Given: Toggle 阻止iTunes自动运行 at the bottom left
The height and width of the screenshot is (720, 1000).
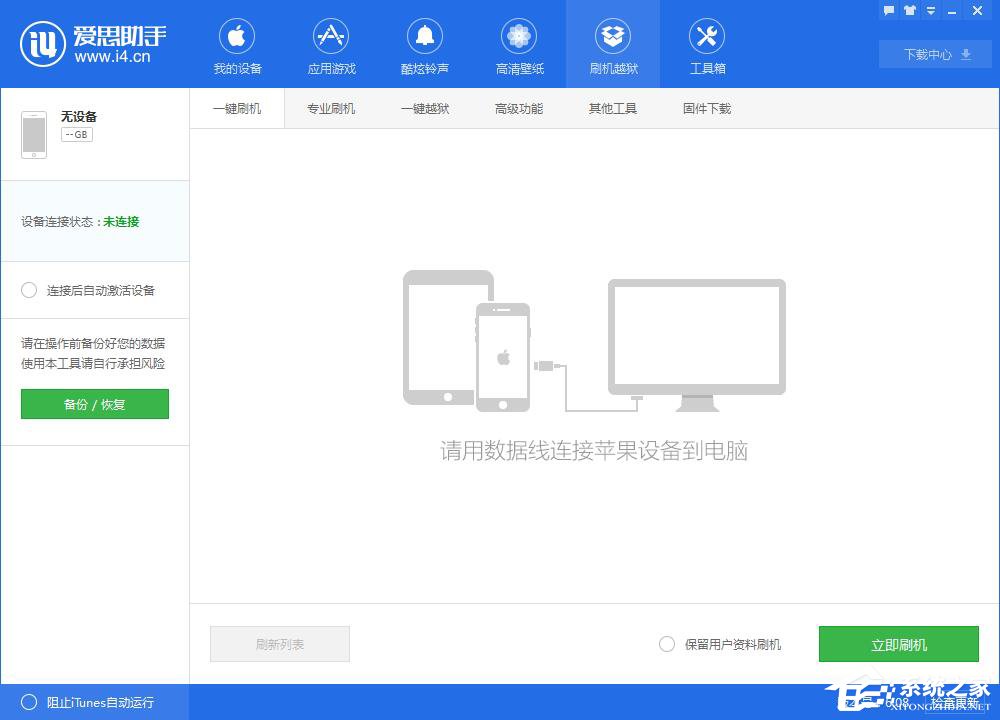Looking at the screenshot, I should (30, 702).
